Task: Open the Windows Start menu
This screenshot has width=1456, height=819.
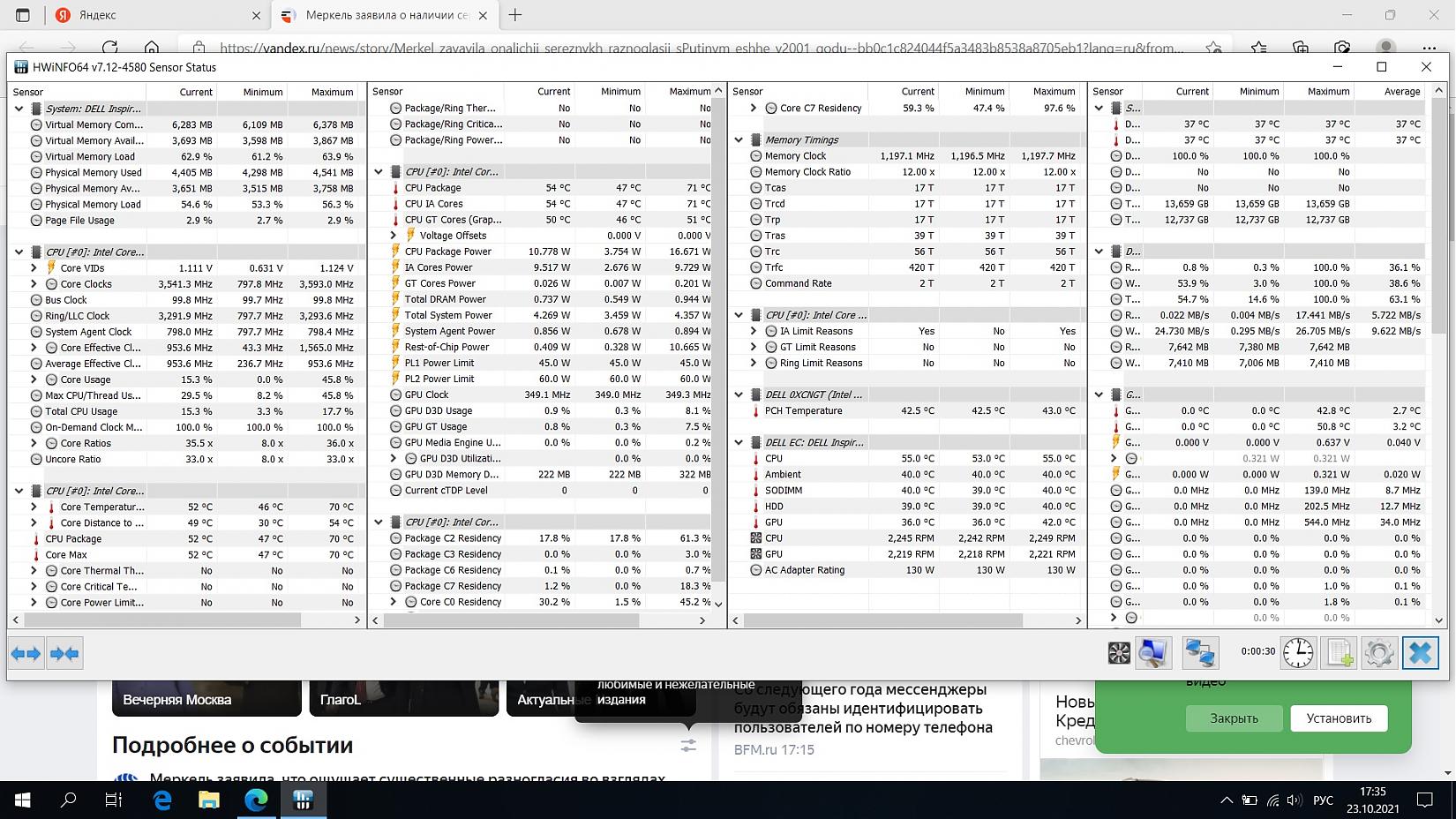Action: (22, 800)
